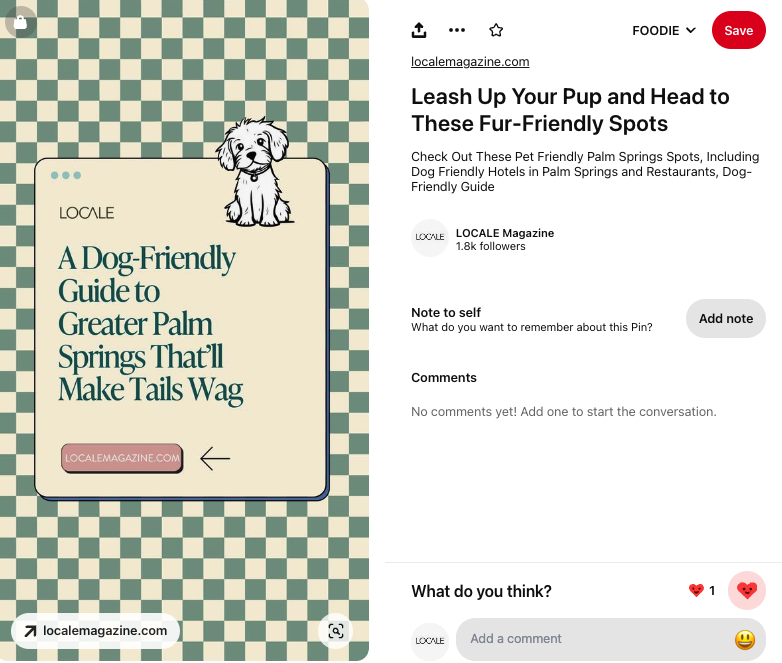Screen dimensions: 782x663
Task: Open the three-dot more options menu
Action: tap(457, 30)
